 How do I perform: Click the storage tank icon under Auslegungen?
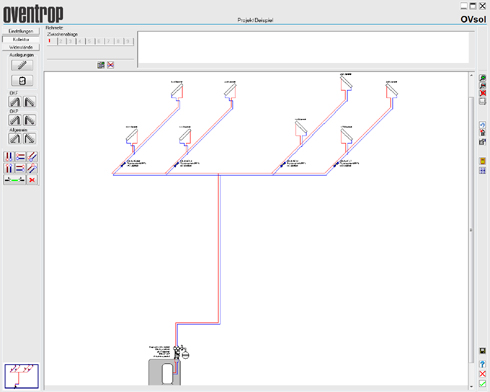(x=22, y=81)
